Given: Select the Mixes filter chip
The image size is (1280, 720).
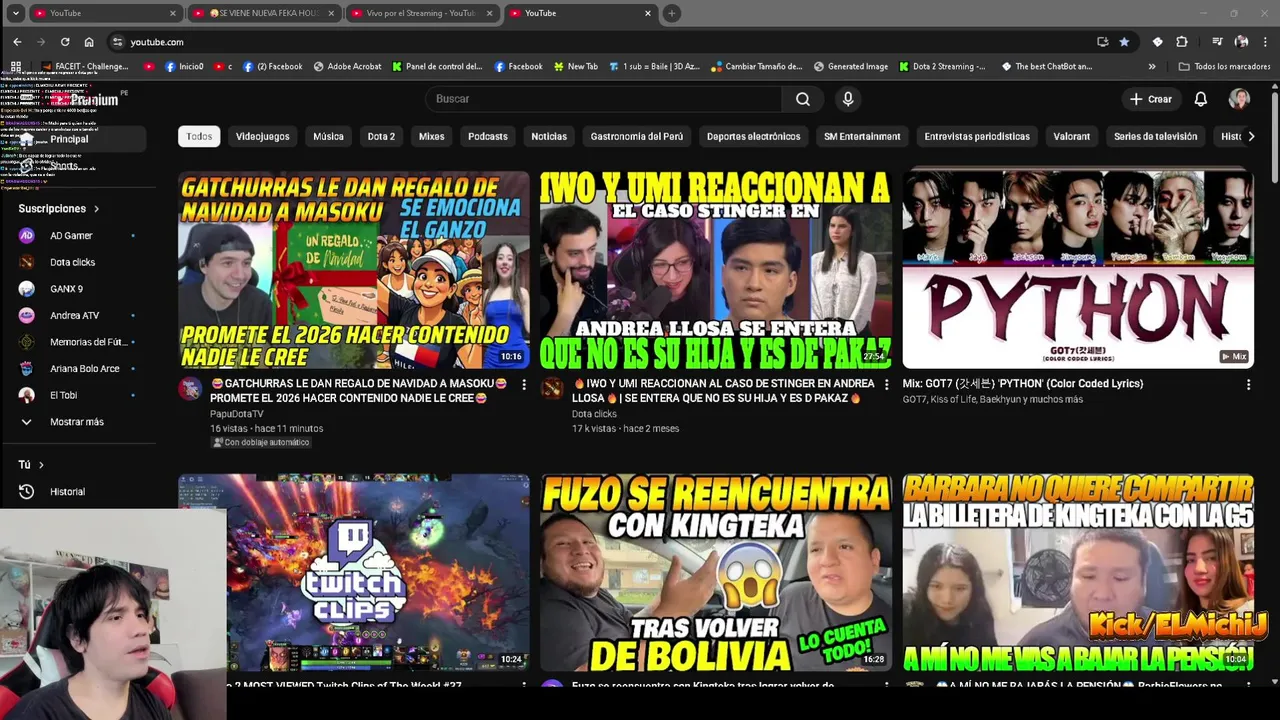Looking at the screenshot, I should coord(431,136).
